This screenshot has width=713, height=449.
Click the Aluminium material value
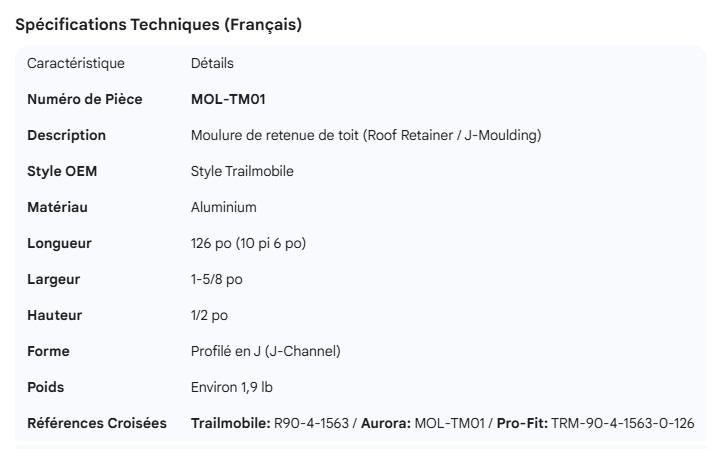coord(224,207)
